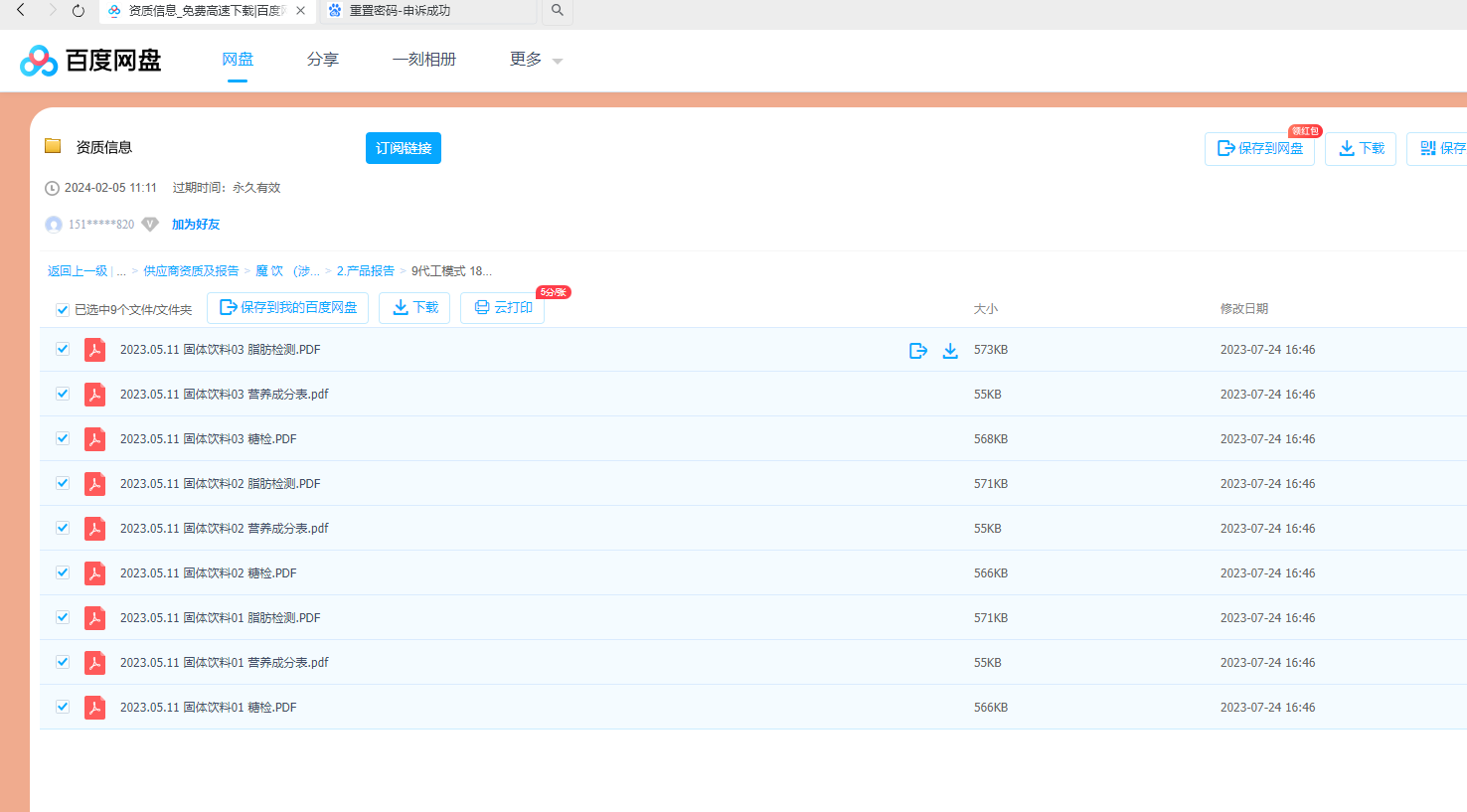Click the 加为好友 link
This screenshot has height=812, width=1467.
(196, 225)
